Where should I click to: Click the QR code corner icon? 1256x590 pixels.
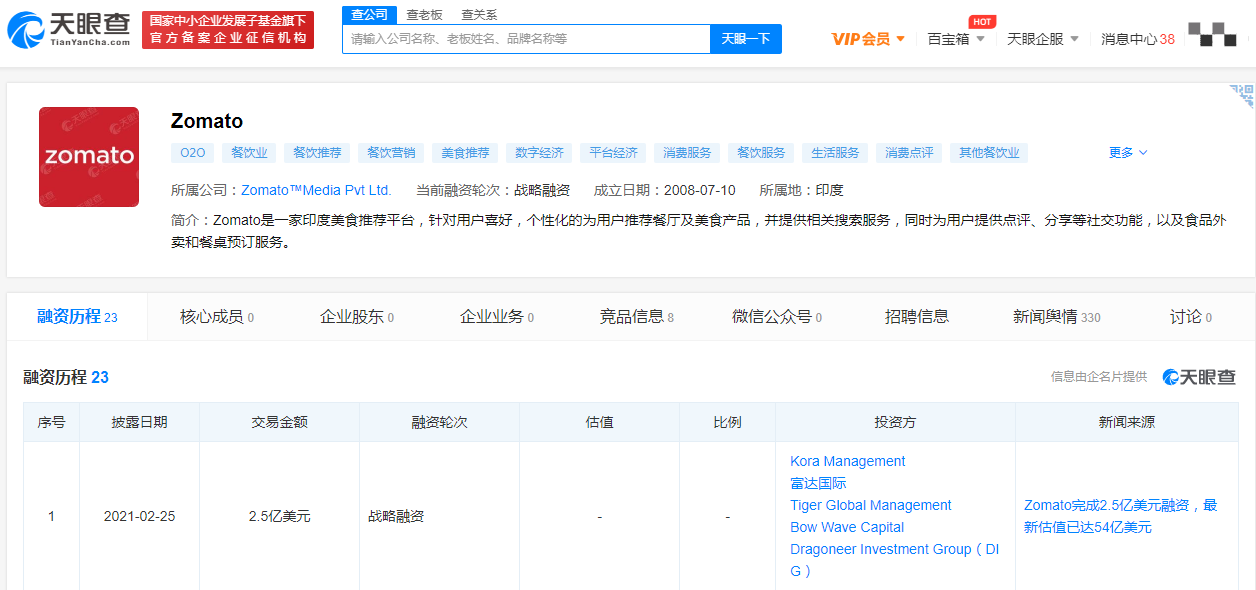coord(1242,96)
